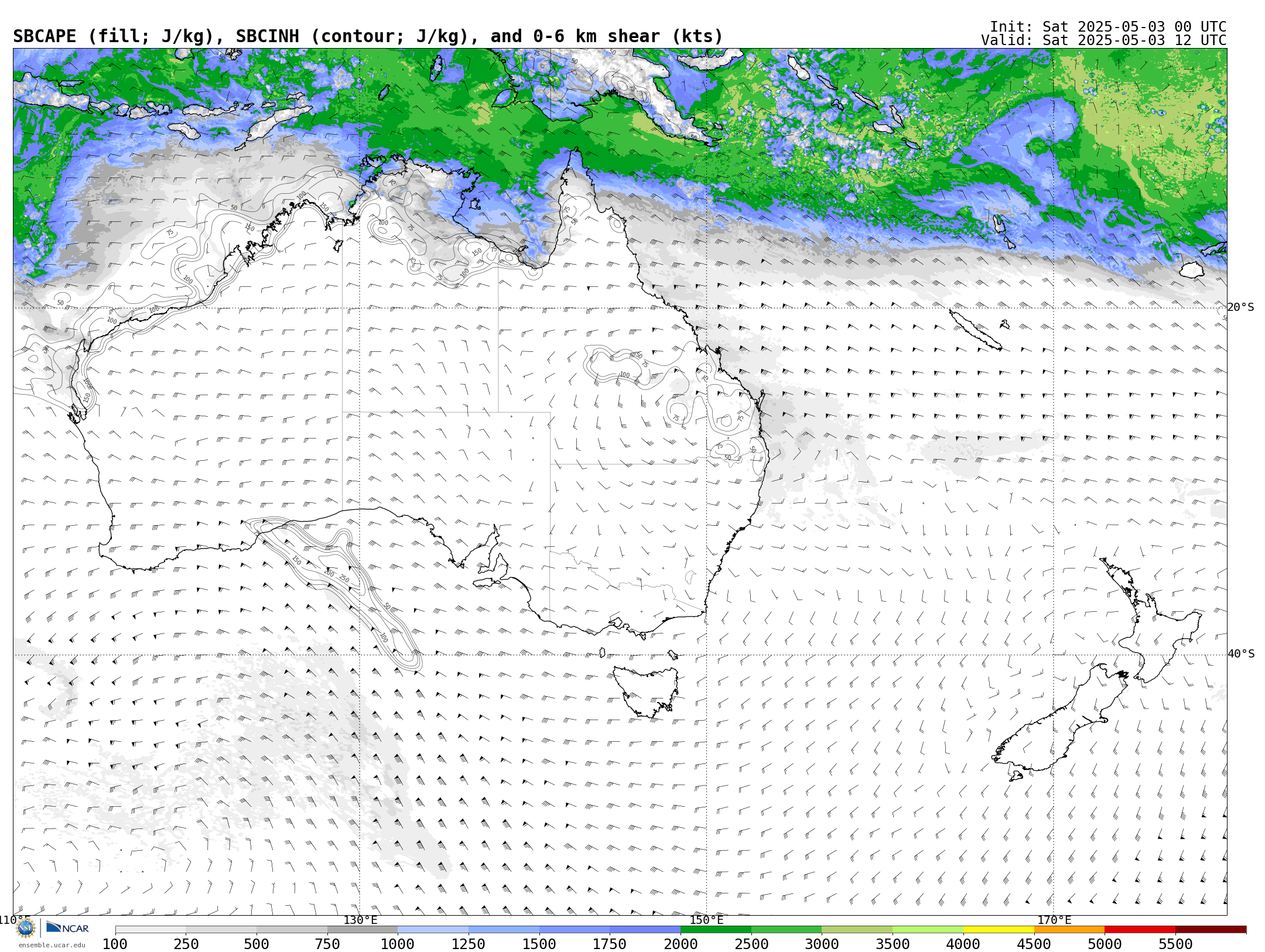
Task: Pick the periwinkle 1750–2000 colorbar swatch
Action: pyautogui.click(x=645, y=930)
